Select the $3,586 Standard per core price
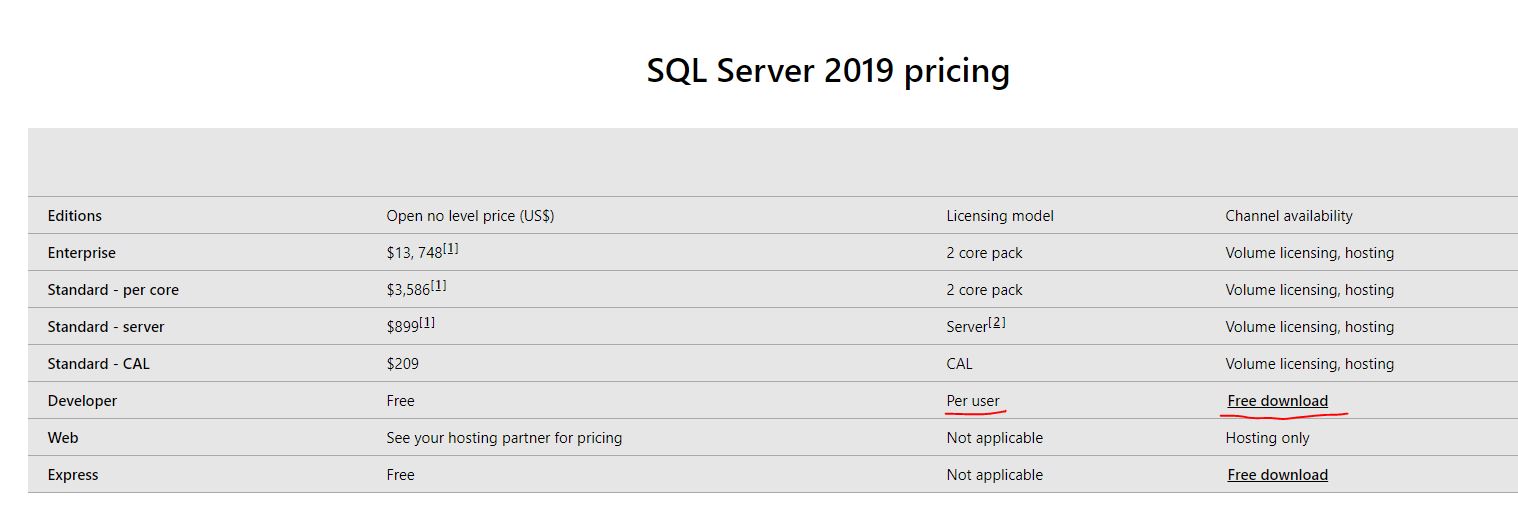 pos(408,290)
